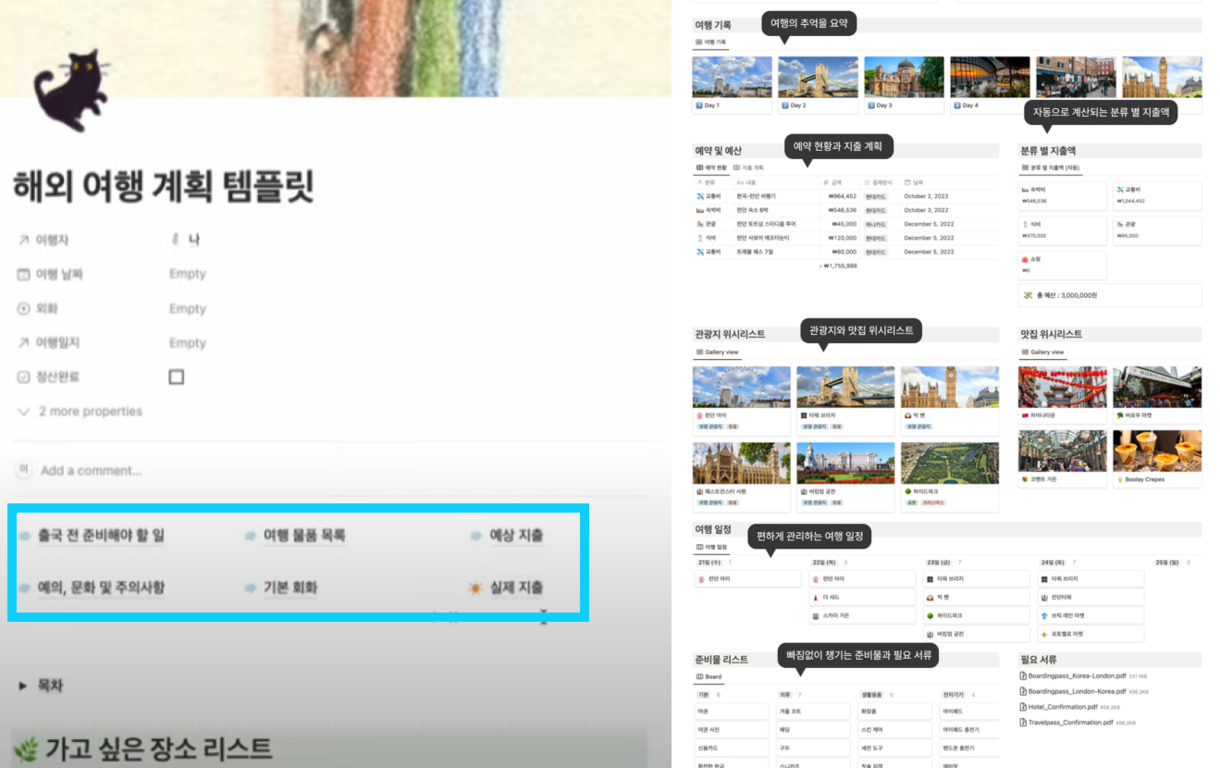Click the Add a comment field
Viewport: 1220px width, 768px height.
(x=91, y=470)
